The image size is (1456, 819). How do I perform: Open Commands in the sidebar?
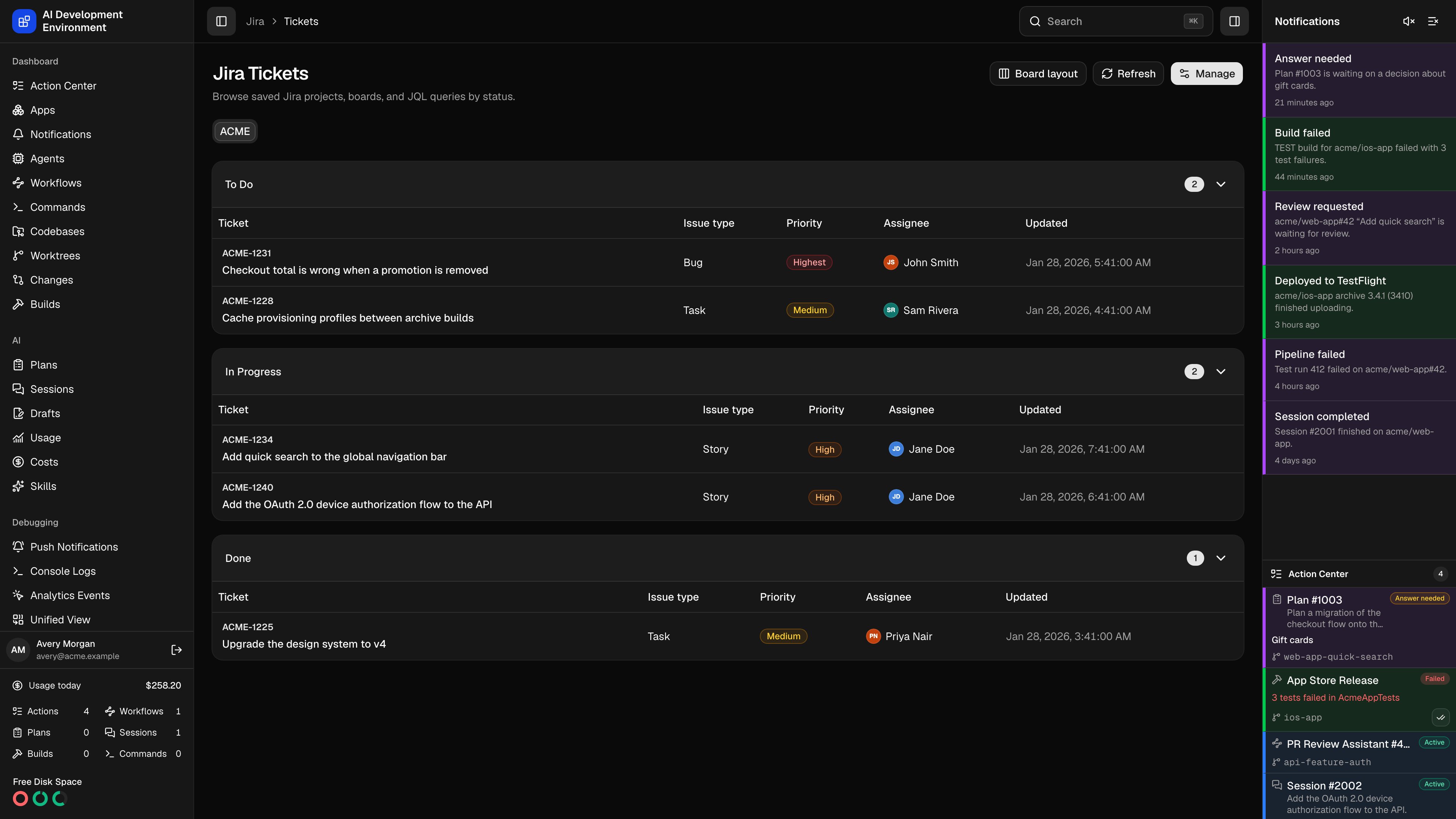97,207
